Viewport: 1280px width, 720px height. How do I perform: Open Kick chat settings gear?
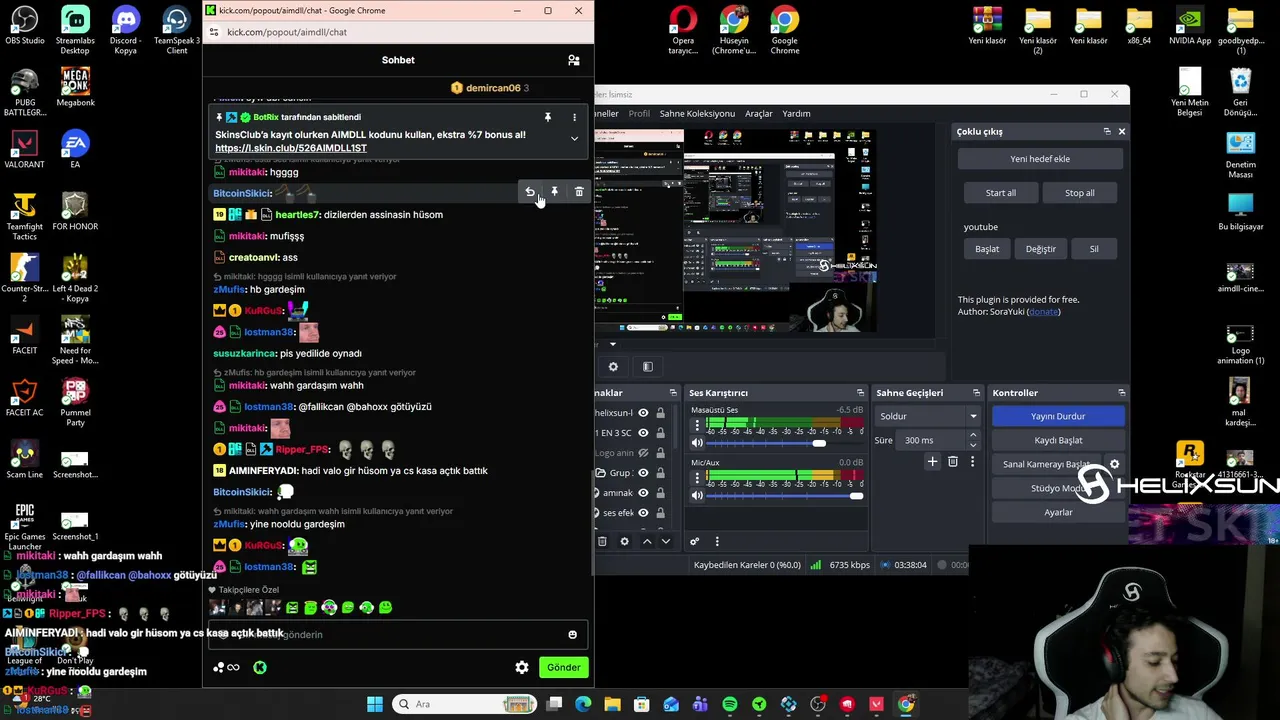click(x=522, y=667)
